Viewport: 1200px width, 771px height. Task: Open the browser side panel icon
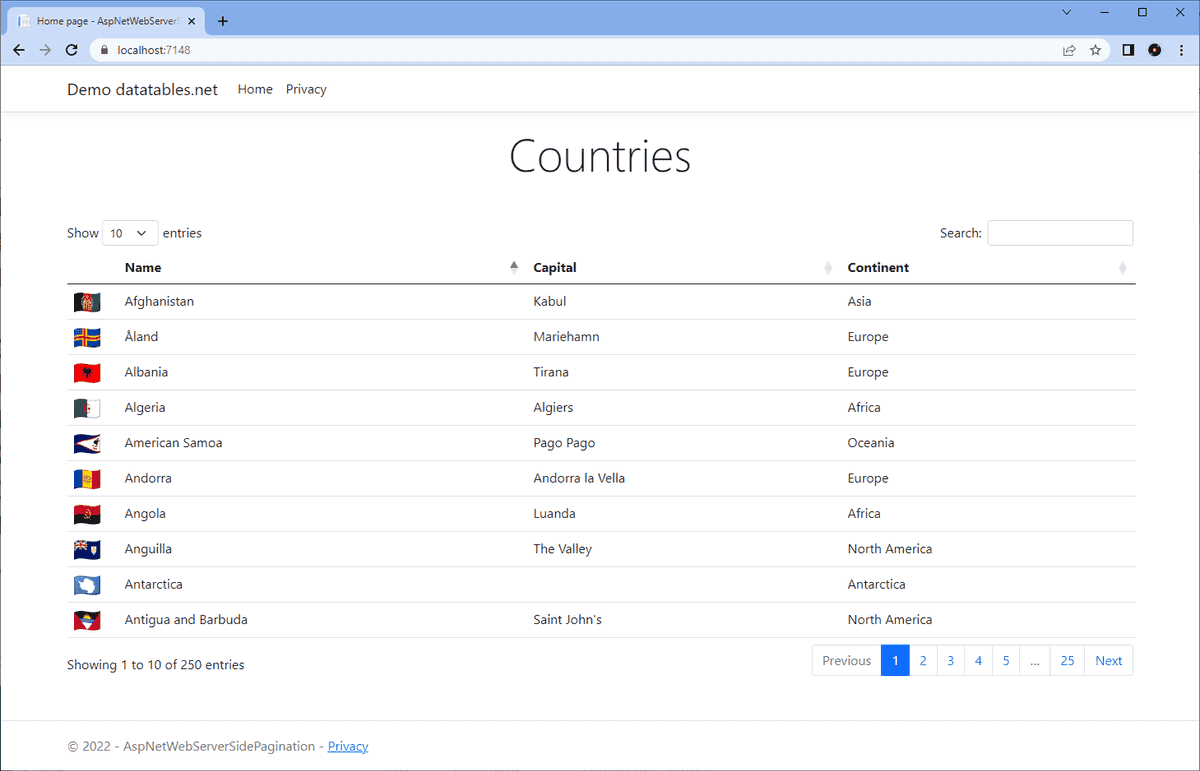coord(1128,50)
